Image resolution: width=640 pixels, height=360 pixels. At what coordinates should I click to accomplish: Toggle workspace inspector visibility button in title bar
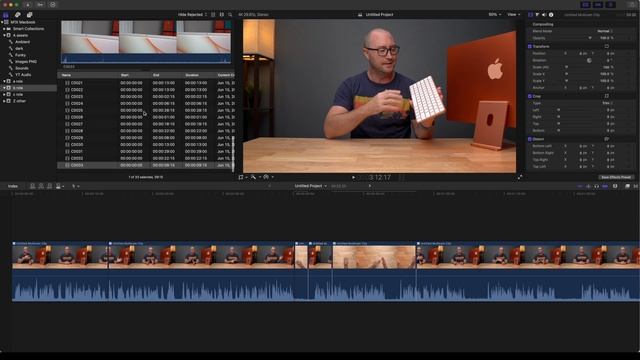point(611,4)
